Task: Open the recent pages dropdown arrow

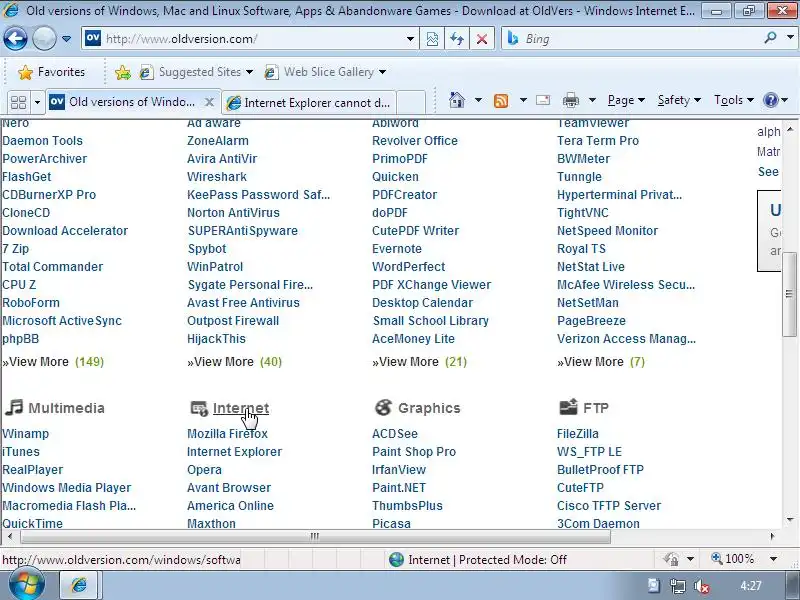Action: point(66,39)
